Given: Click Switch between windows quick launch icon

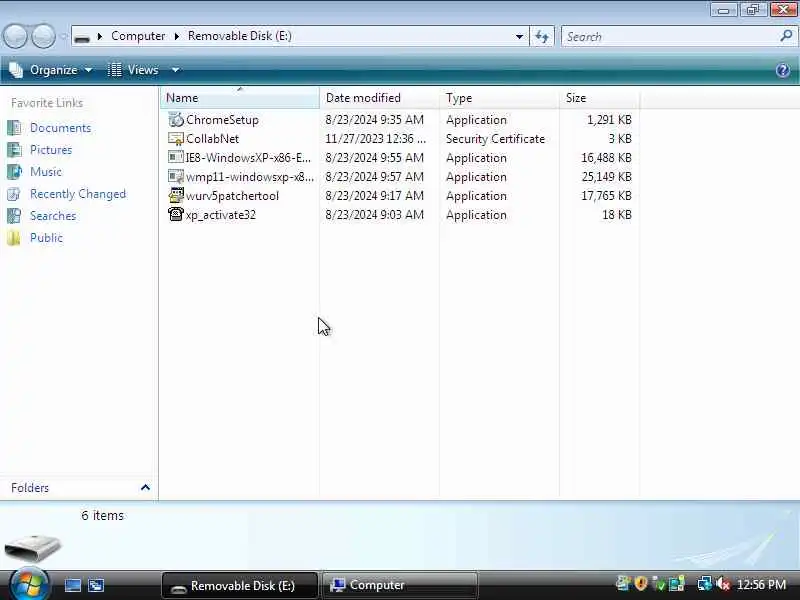Looking at the screenshot, I should 96,585.
